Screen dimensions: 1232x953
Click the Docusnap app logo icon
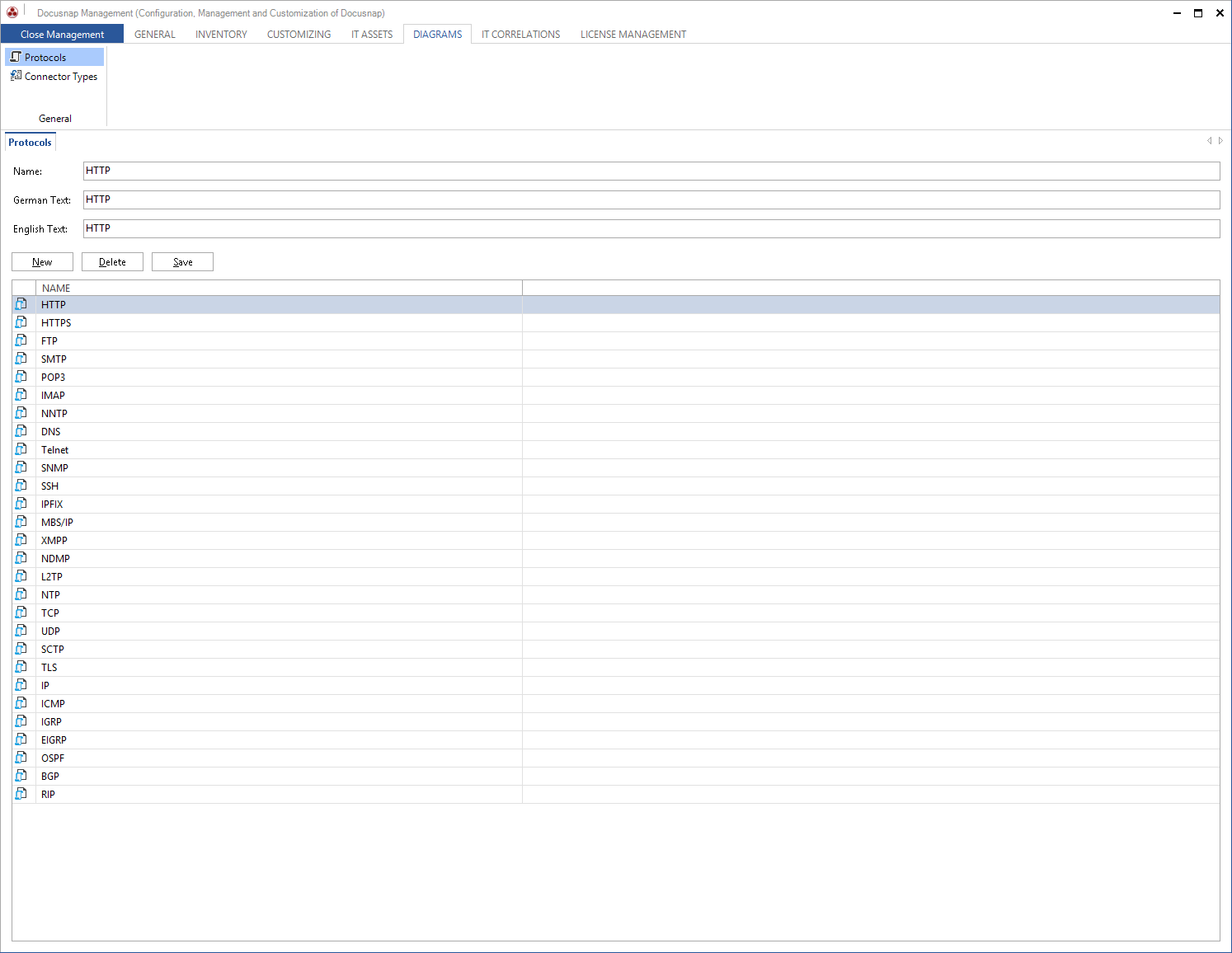click(x=12, y=12)
